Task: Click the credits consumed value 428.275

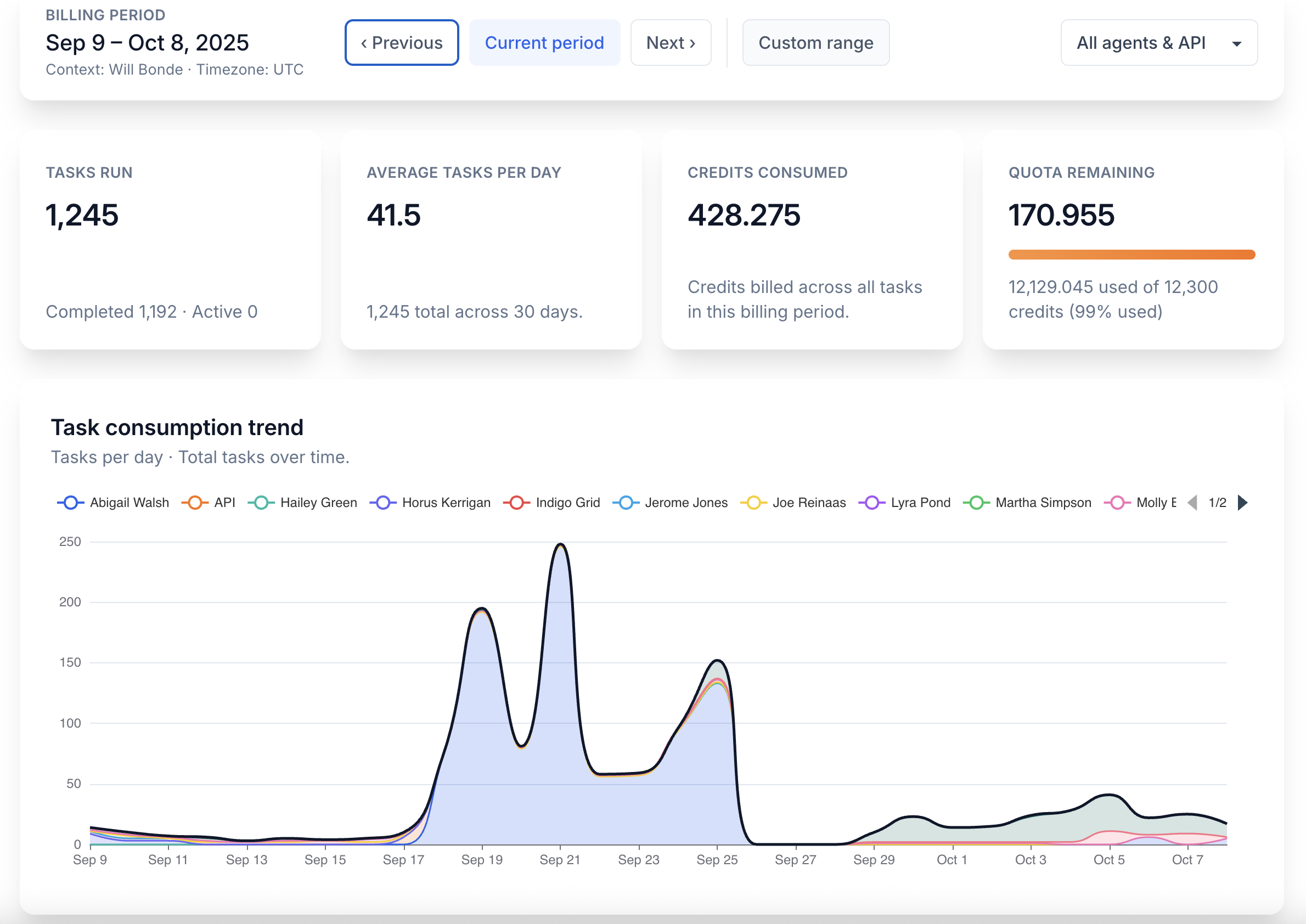Action: click(x=744, y=215)
